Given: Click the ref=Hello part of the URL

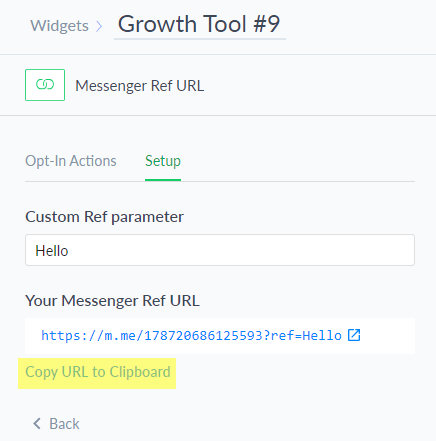Looking at the screenshot, I should (x=306, y=335).
